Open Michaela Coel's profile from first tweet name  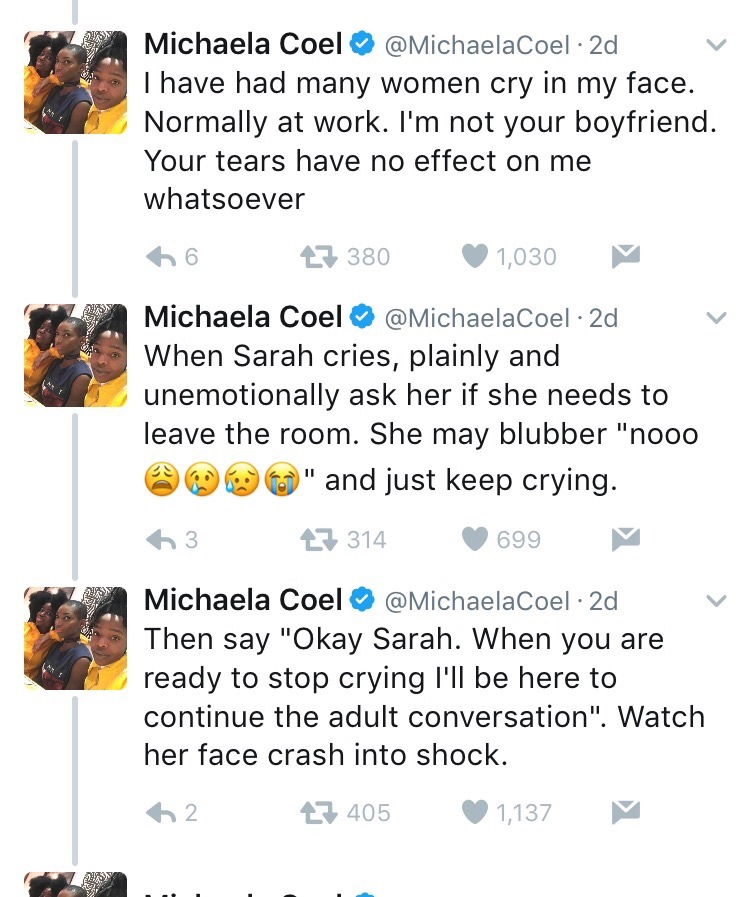coord(243,45)
